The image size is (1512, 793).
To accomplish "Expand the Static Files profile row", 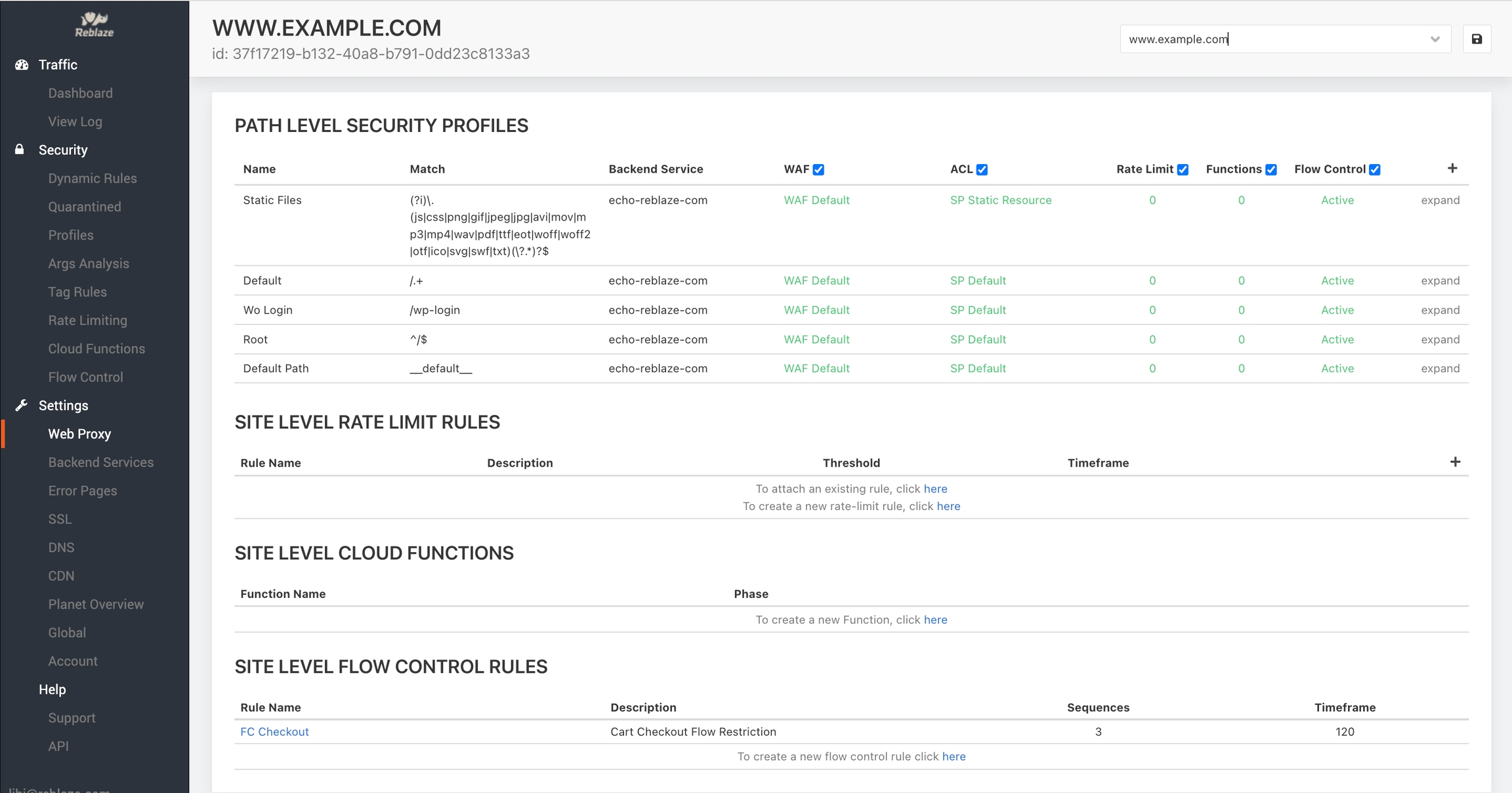I will (x=1440, y=200).
